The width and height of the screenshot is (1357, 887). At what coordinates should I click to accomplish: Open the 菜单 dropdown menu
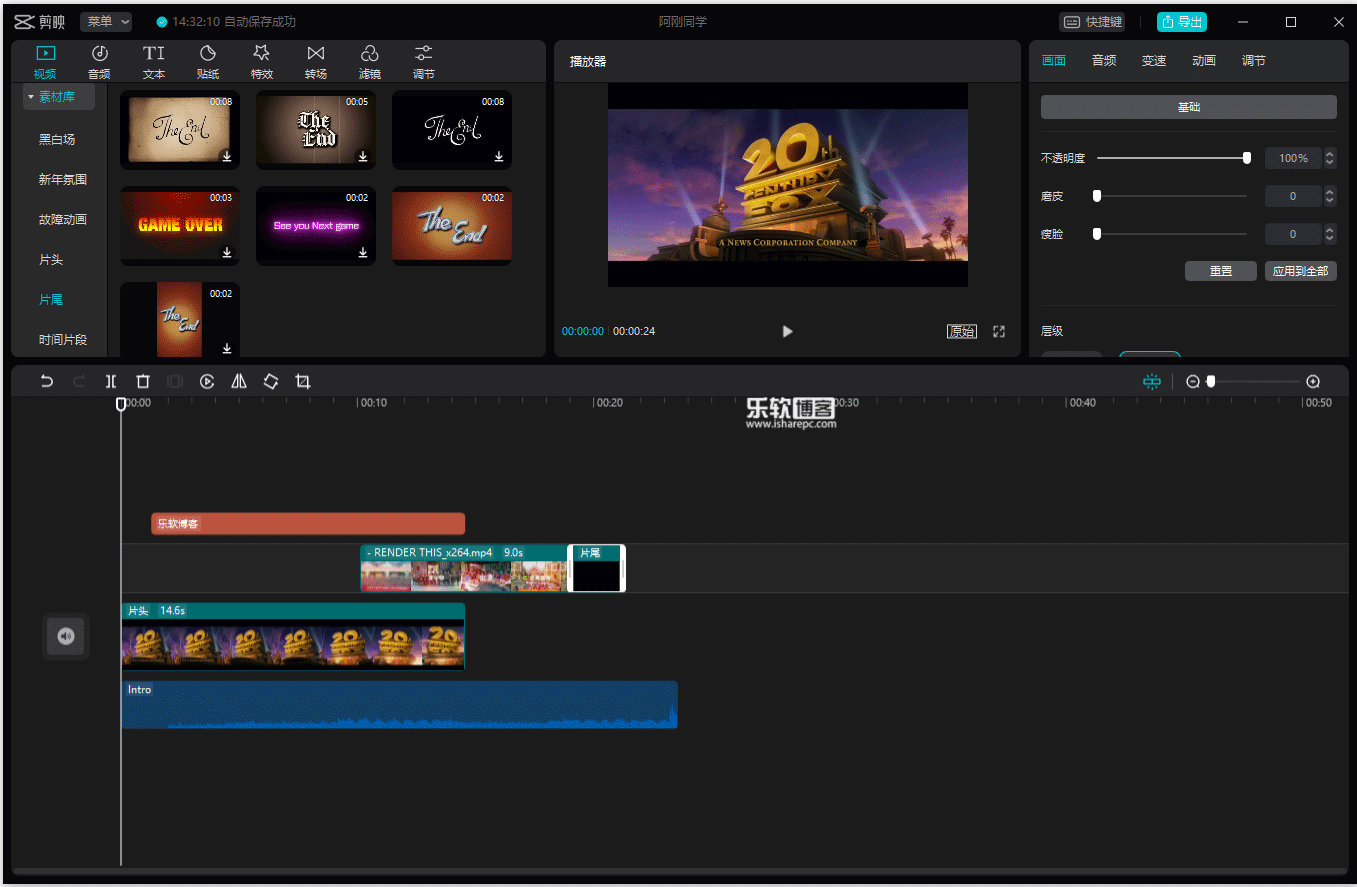pos(106,21)
